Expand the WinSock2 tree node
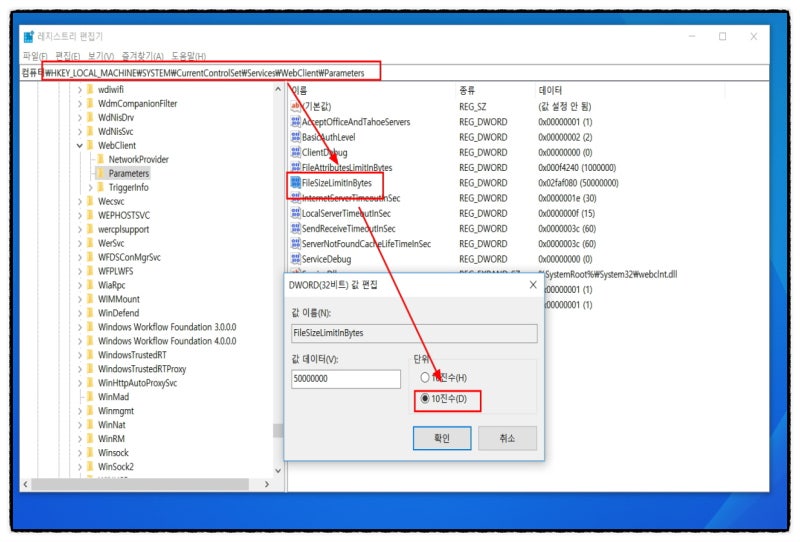Screen dimensions: 800x542 tap(80, 467)
